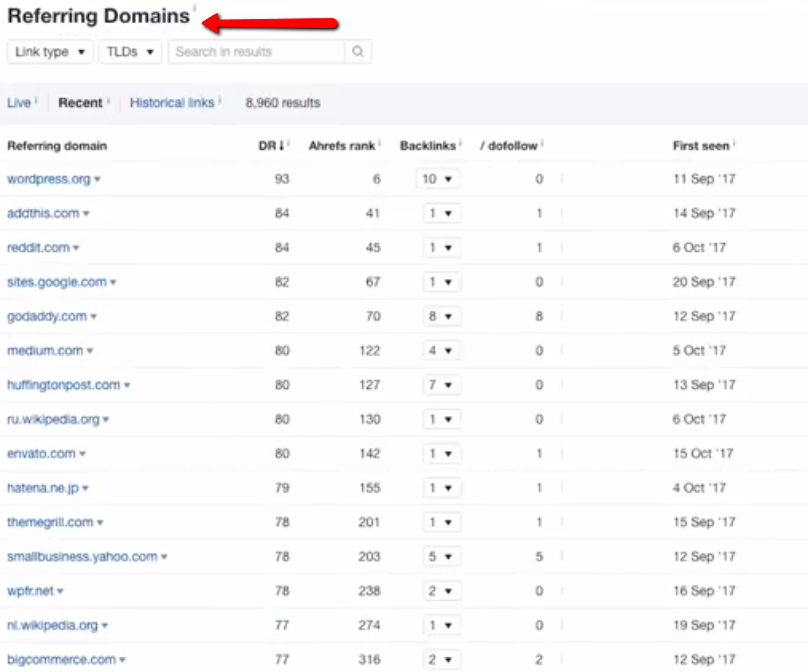Expand wordpress.org backlinks dropdown showing 10
Screen dimensions: 808x672
438,179
